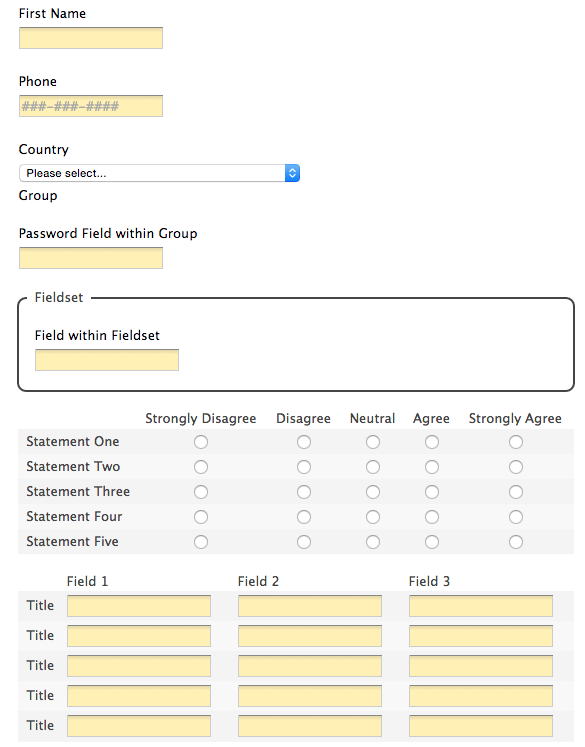
Task: Click the last Title row Field 3 input
Action: click(x=481, y=726)
